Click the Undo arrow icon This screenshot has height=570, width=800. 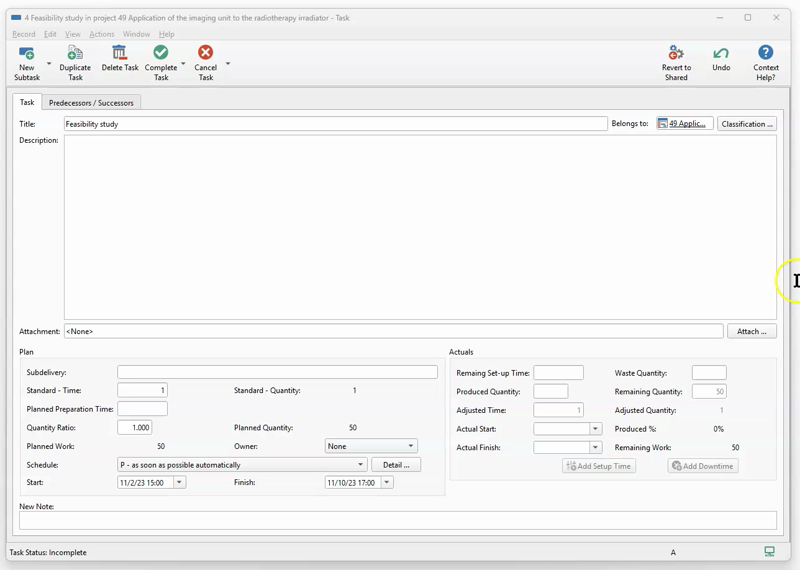(721, 54)
